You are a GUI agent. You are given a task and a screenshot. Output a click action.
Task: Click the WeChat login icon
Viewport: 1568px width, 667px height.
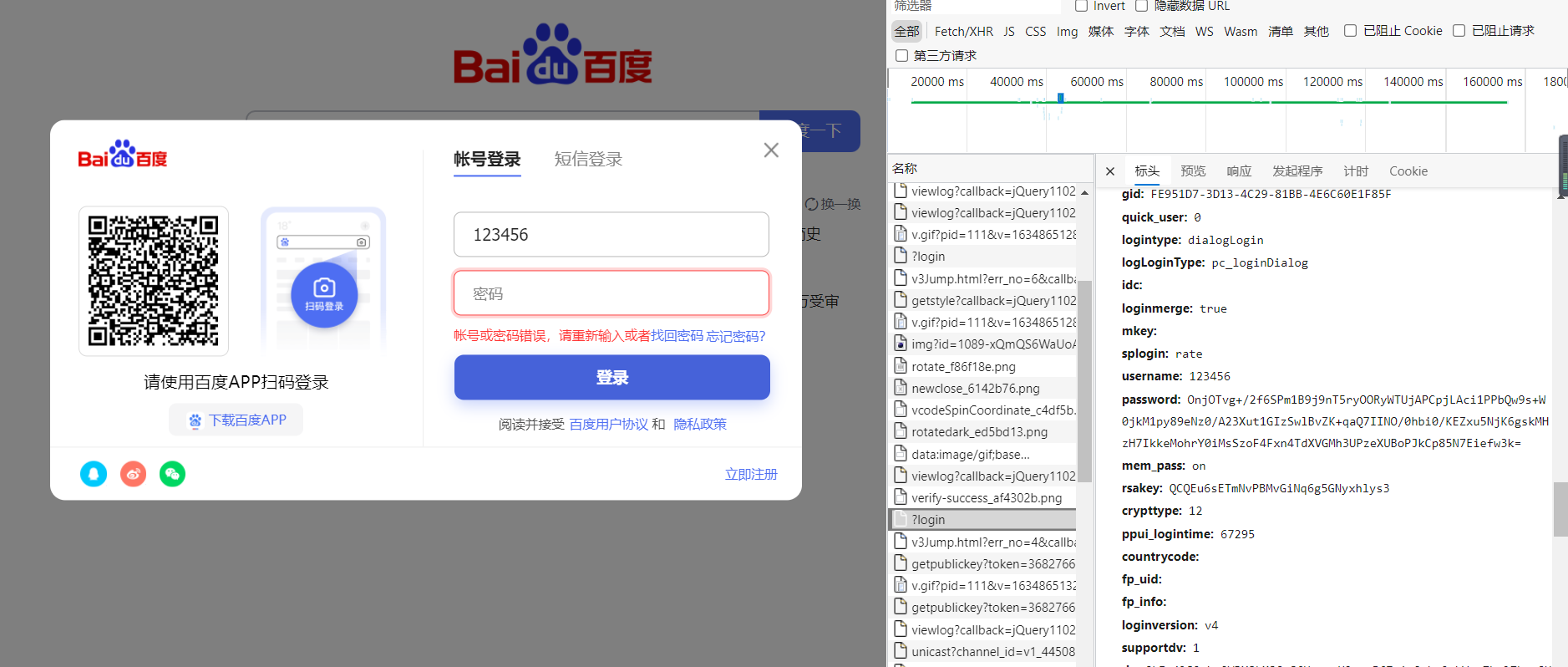pyautogui.click(x=172, y=474)
